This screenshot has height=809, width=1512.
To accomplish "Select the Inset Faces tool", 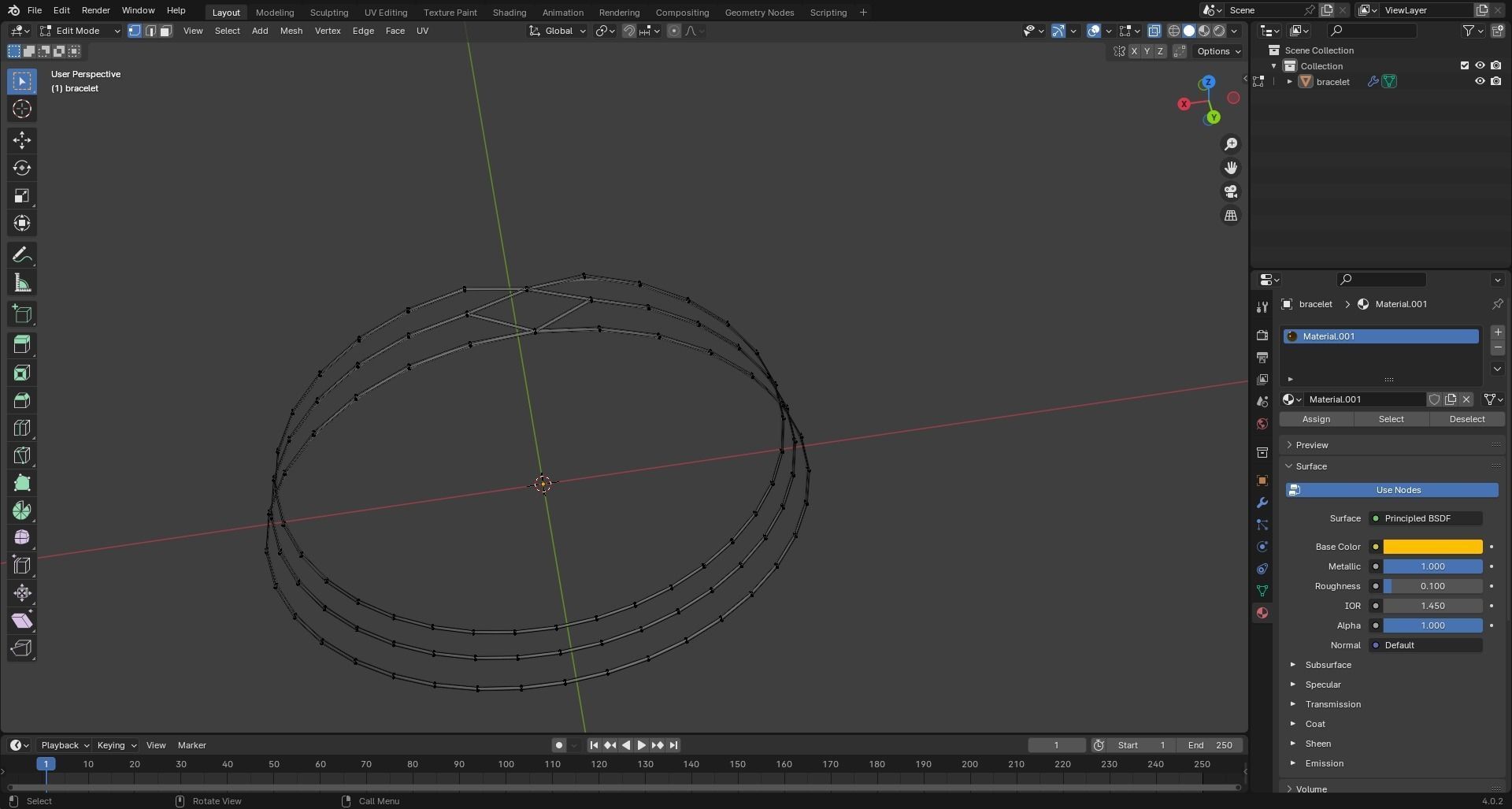I will click(21, 373).
